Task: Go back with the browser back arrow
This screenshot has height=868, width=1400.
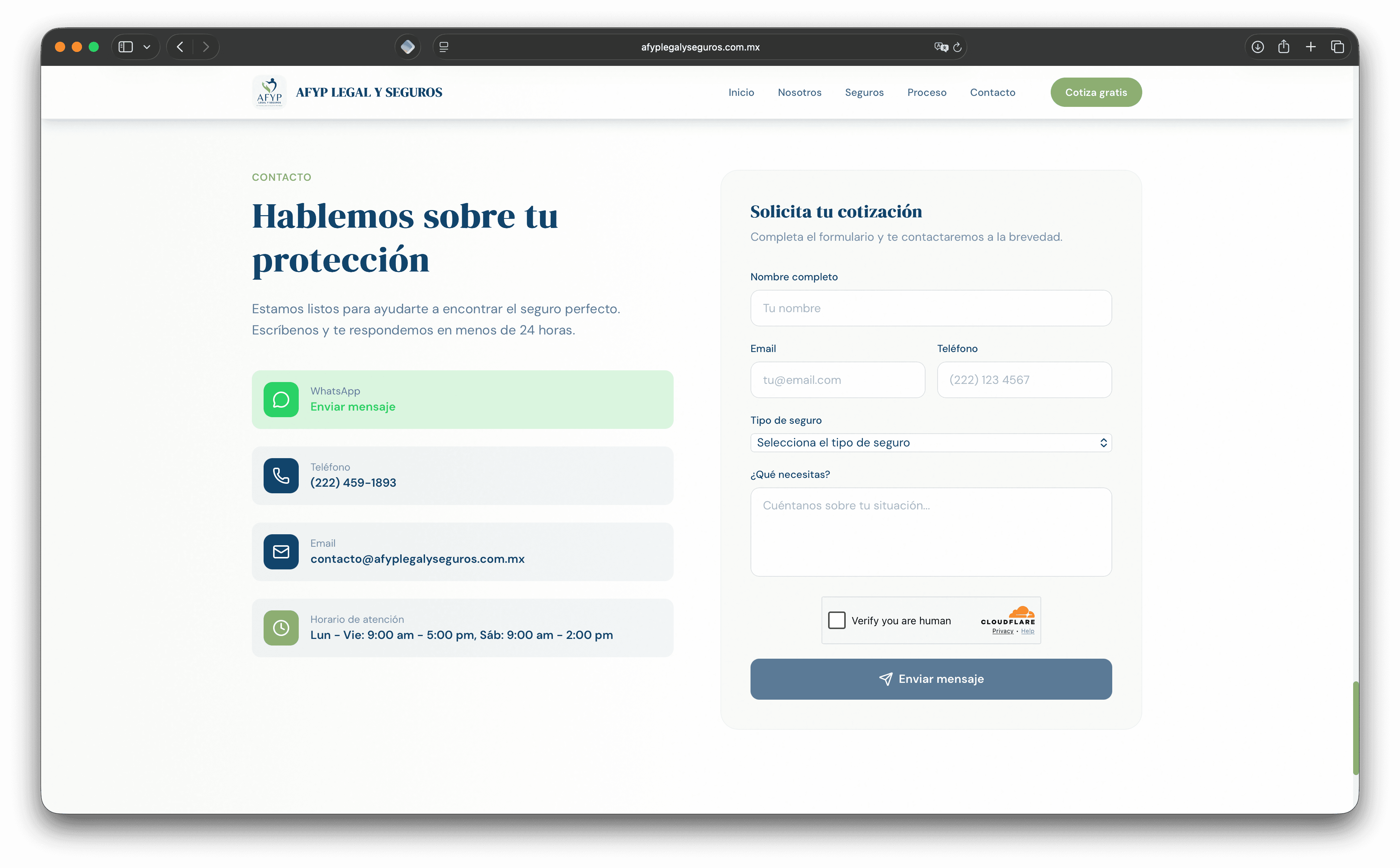Action: point(180,47)
